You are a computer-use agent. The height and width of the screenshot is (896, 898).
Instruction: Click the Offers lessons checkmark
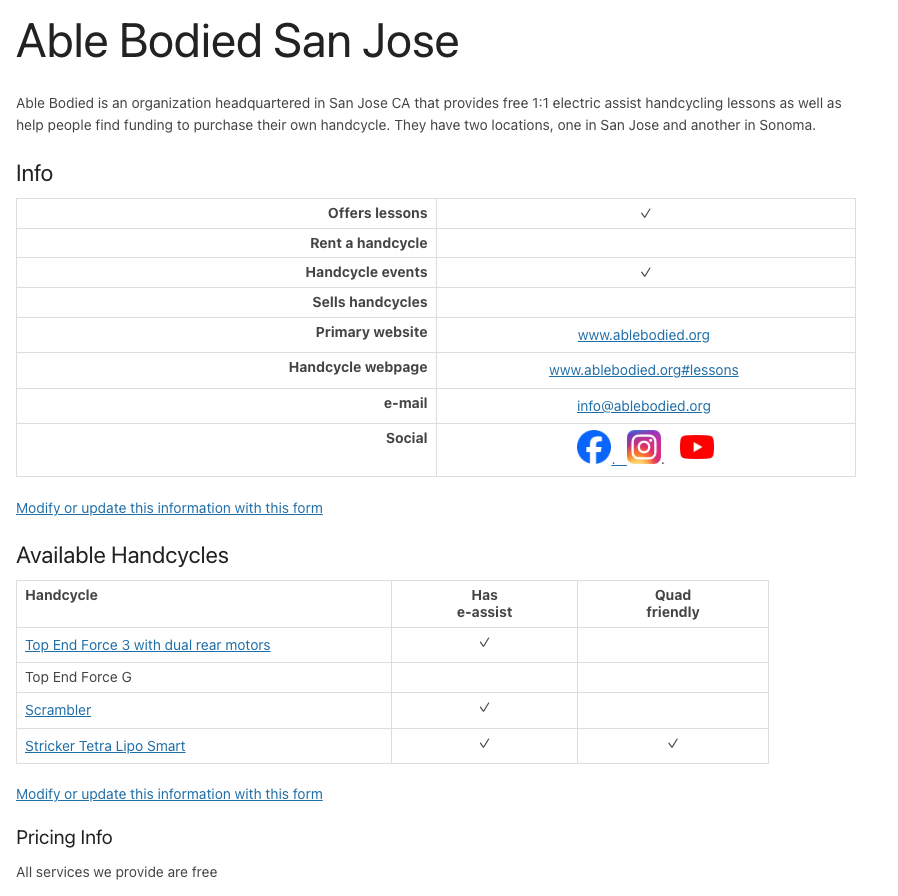(646, 213)
